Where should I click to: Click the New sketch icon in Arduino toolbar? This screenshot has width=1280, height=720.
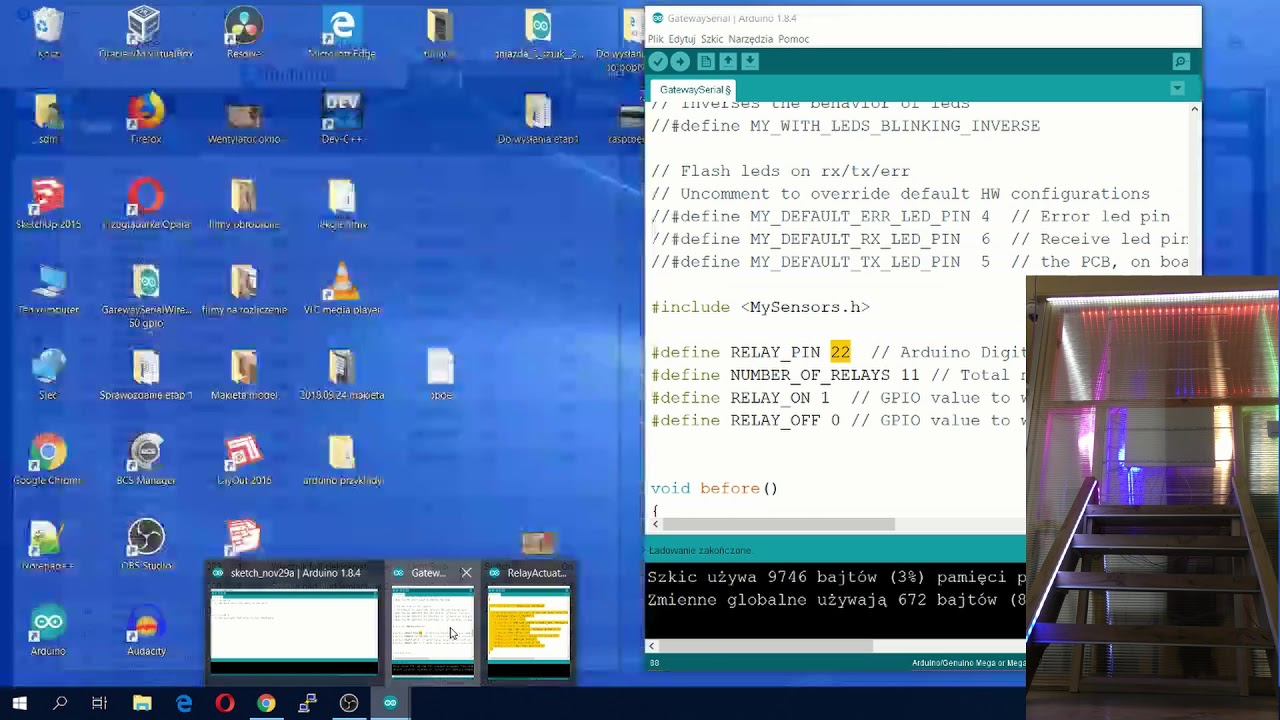point(706,62)
